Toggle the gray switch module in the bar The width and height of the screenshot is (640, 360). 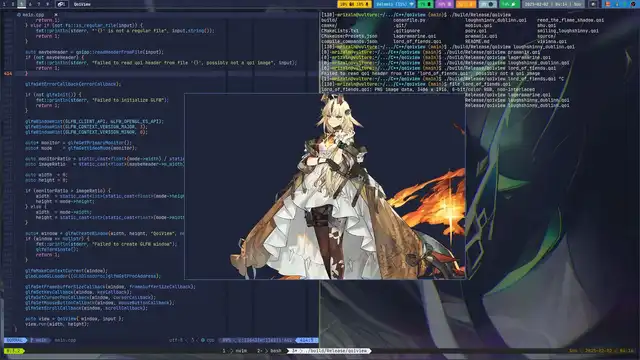pyautogui.click(x=488, y=4)
